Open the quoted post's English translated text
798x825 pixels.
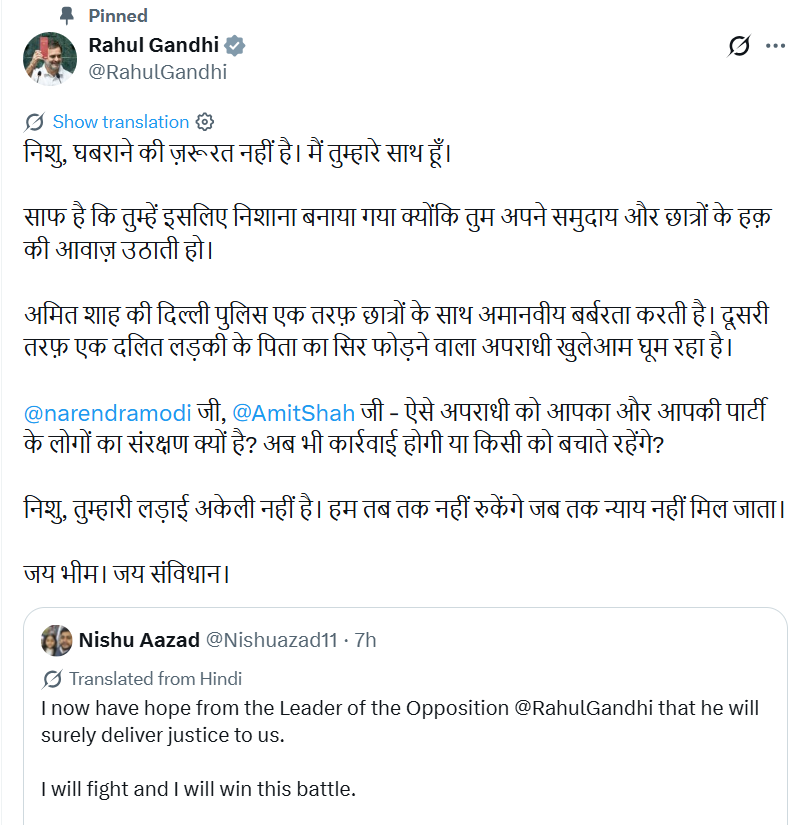tap(400, 748)
